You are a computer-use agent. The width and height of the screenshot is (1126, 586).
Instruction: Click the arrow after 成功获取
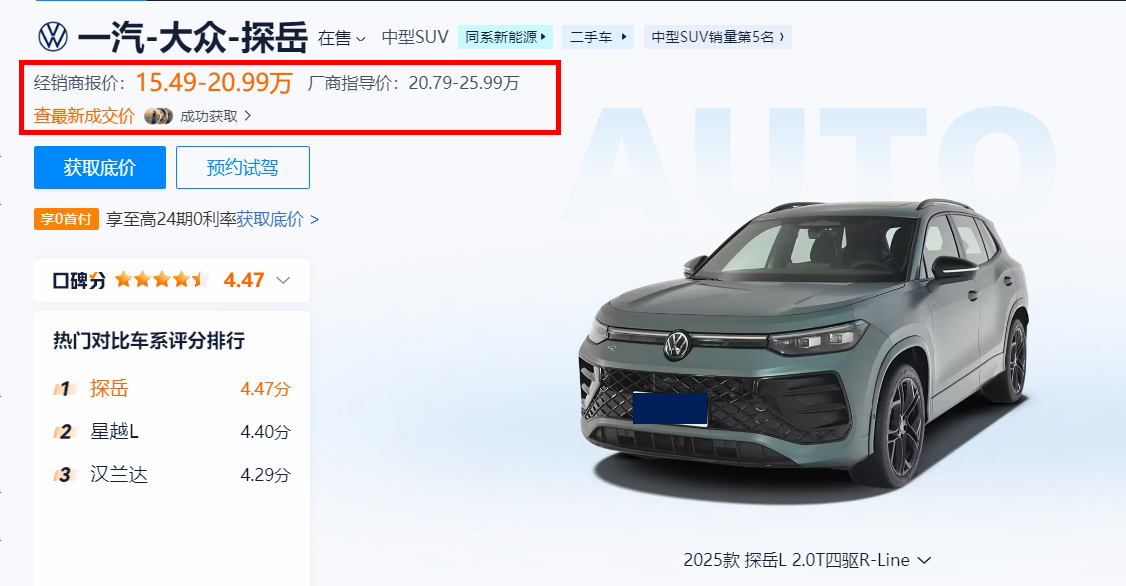coord(248,116)
